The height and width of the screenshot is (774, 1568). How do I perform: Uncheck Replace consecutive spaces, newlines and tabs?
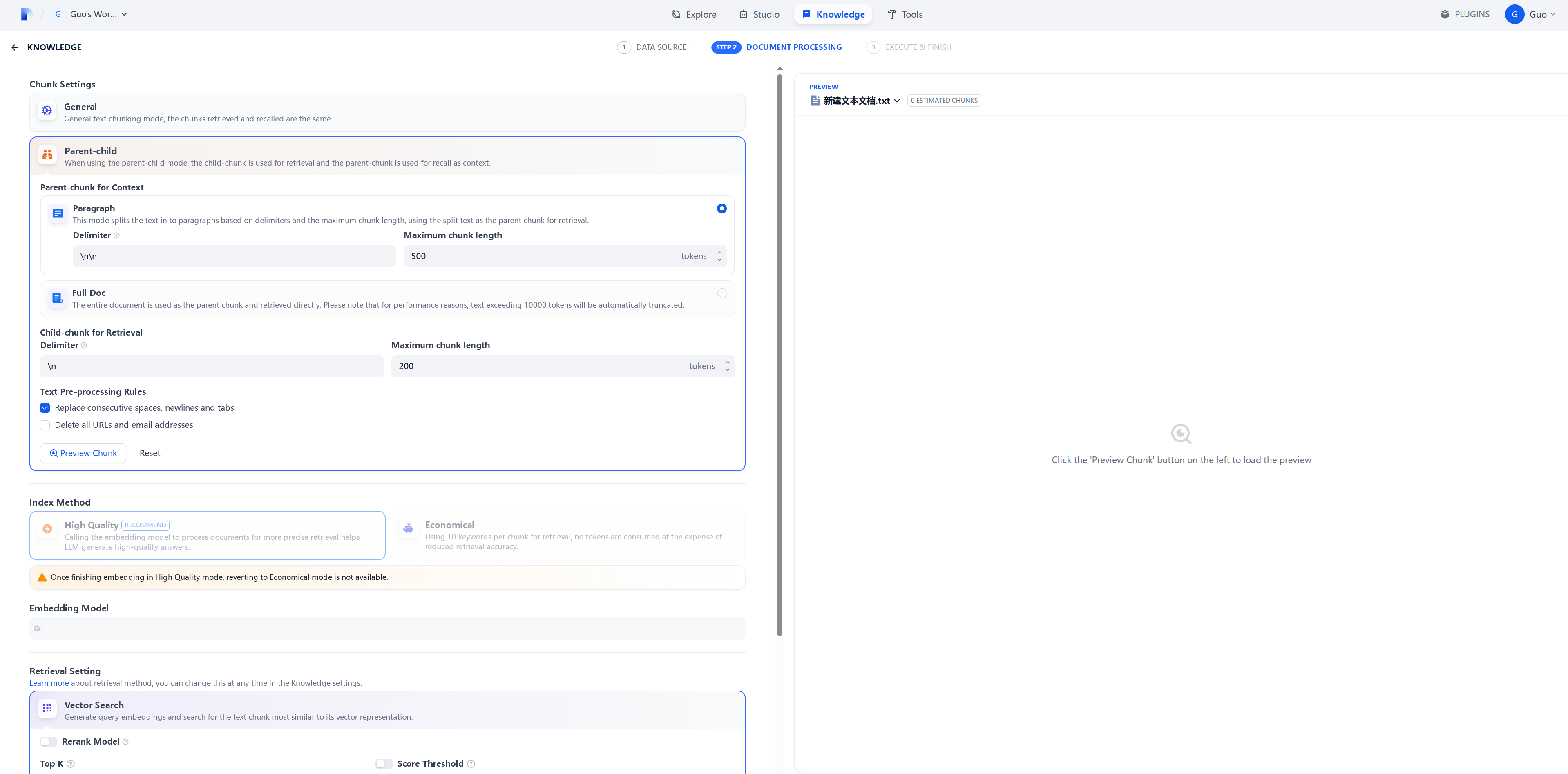tap(45, 408)
